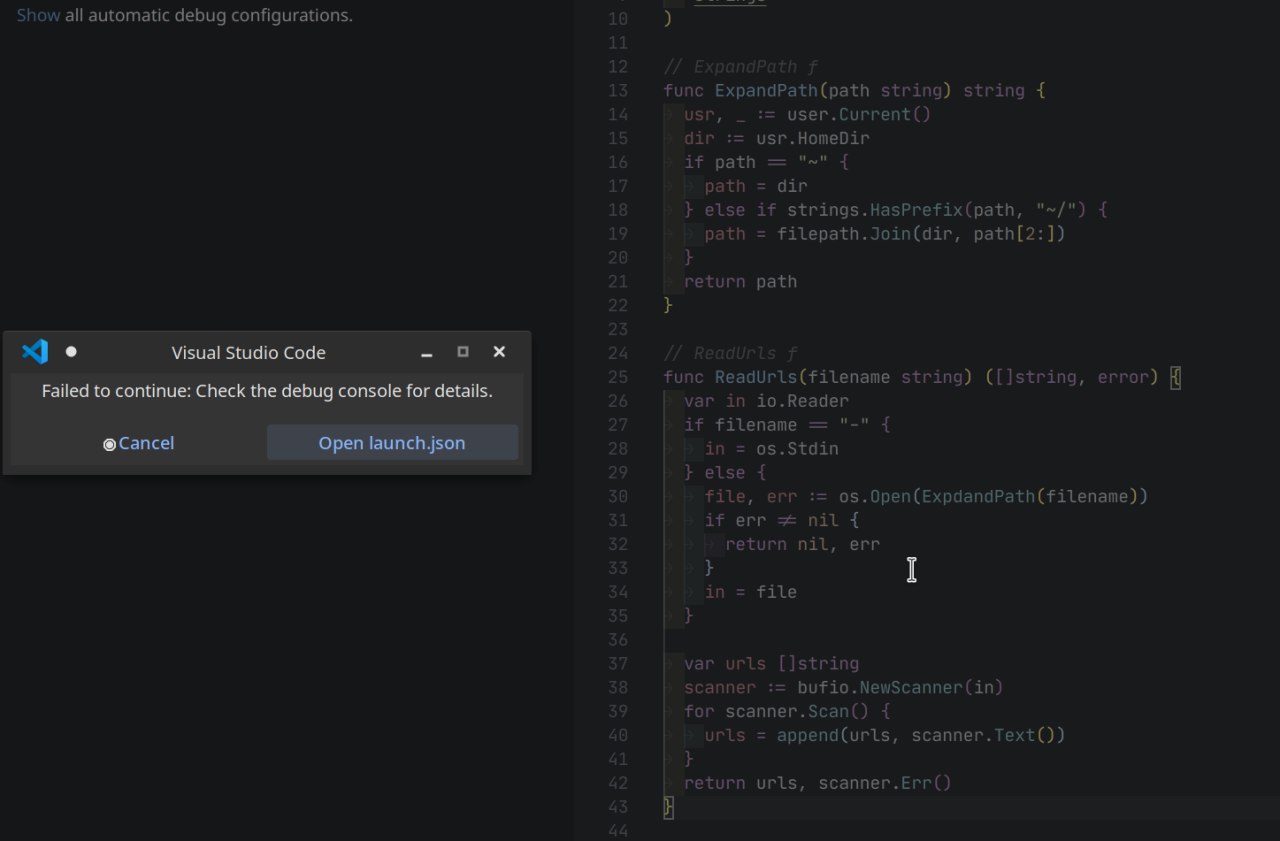This screenshot has height=841, width=1280.
Task: Click 'var urls []string' on line 37
Action: tap(772, 664)
